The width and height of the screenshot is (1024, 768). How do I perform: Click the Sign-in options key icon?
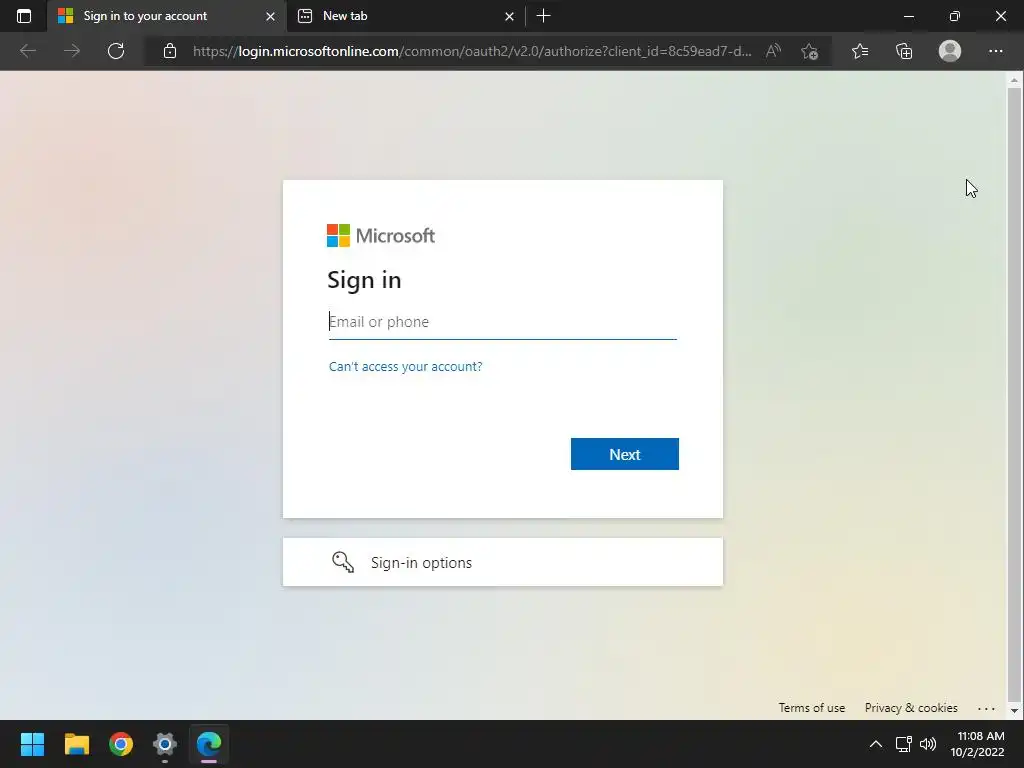coord(343,562)
